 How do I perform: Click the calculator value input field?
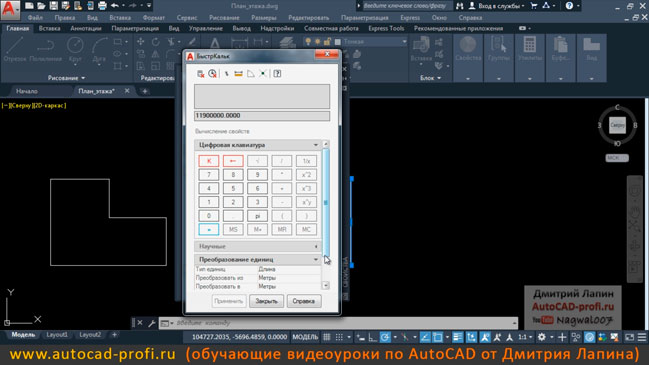tap(262, 116)
